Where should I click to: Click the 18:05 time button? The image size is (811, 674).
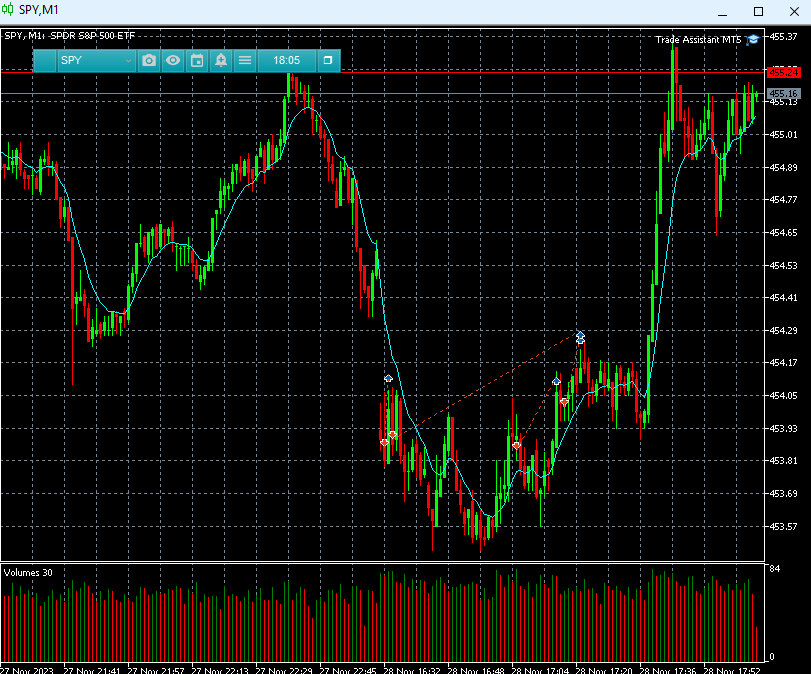pos(287,61)
